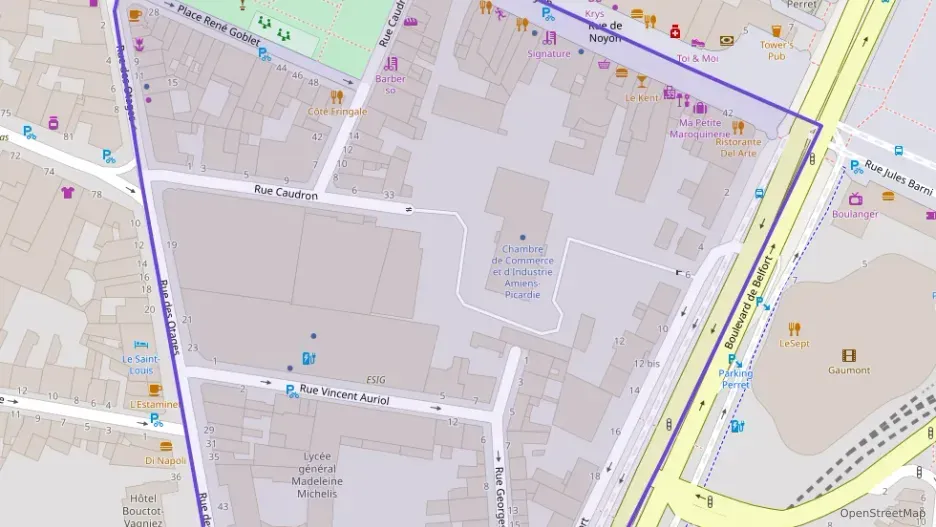Click the pharmacy red cross icon

coord(676,32)
